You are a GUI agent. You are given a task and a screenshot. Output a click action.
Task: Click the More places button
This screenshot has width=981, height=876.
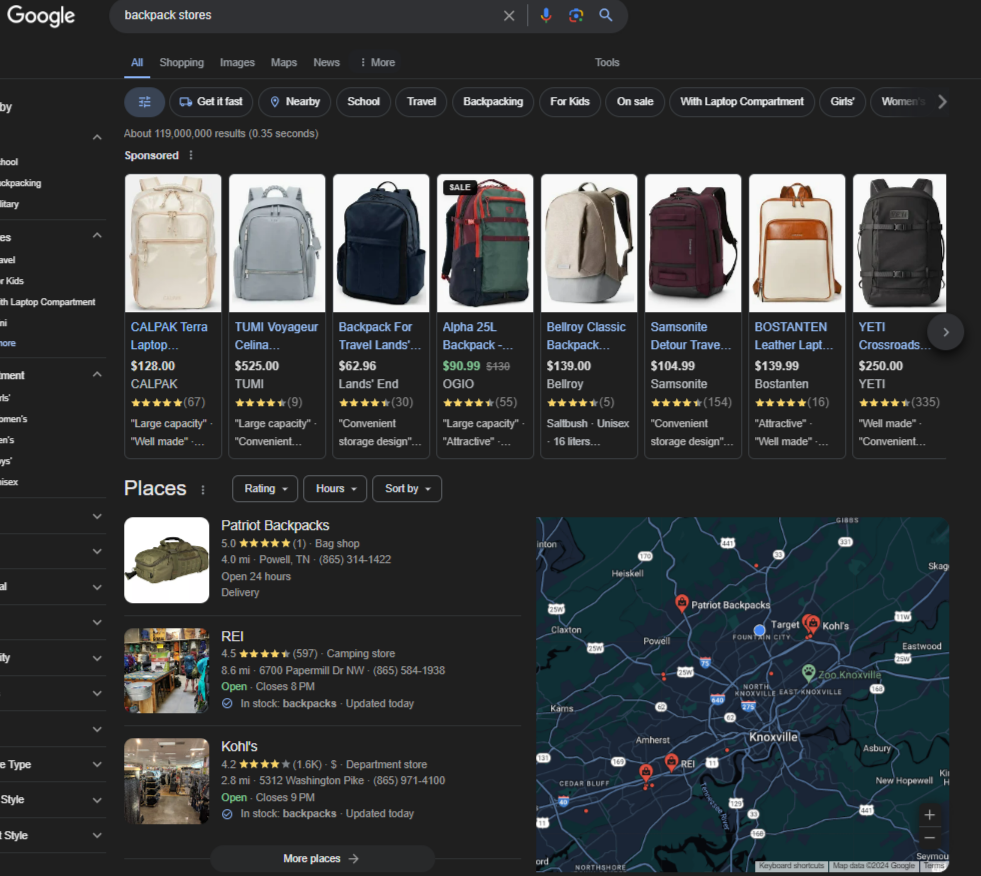(322, 858)
